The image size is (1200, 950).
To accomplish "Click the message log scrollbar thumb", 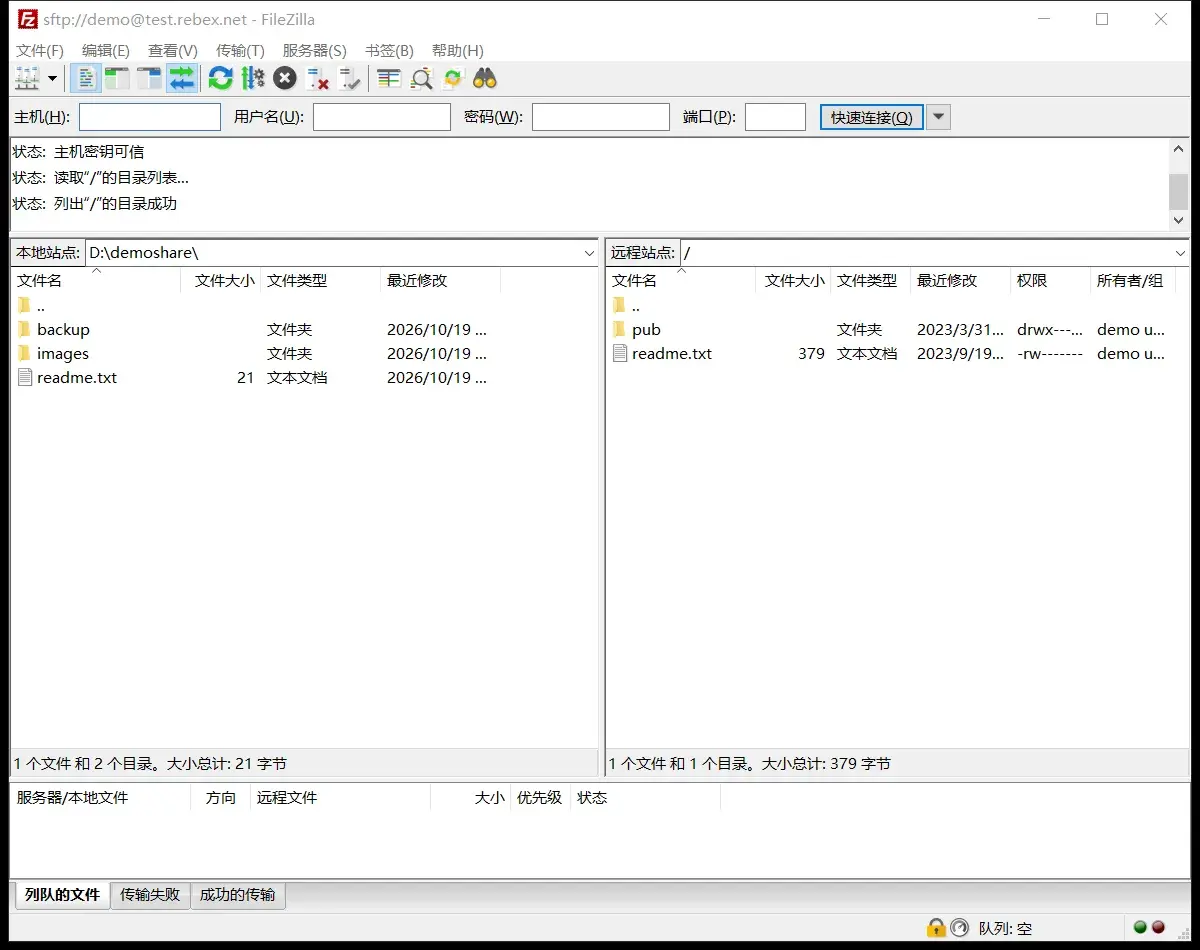I will click(x=1179, y=190).
